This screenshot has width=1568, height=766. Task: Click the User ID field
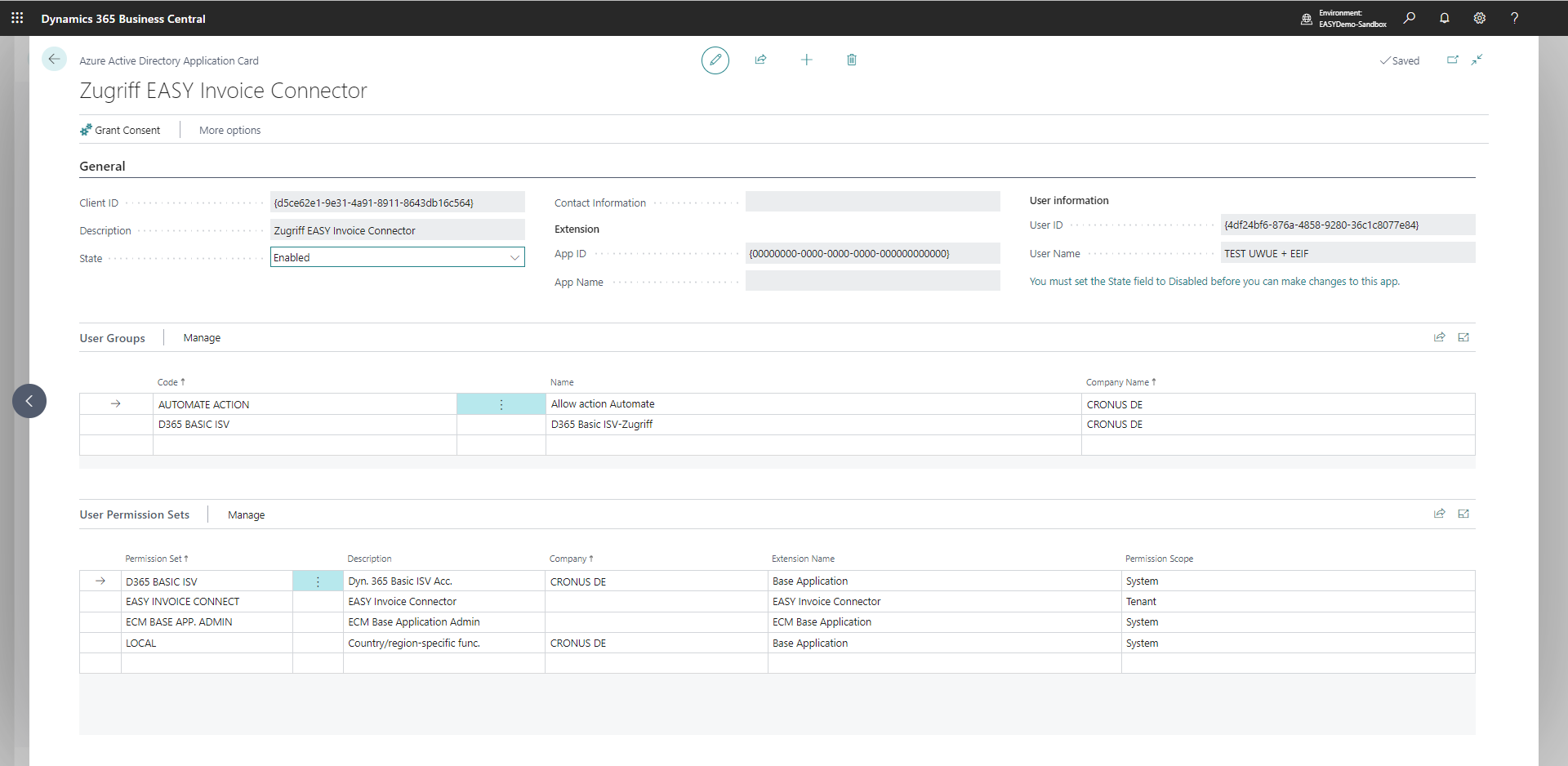pyautogui.click(x=1348, y=225)
